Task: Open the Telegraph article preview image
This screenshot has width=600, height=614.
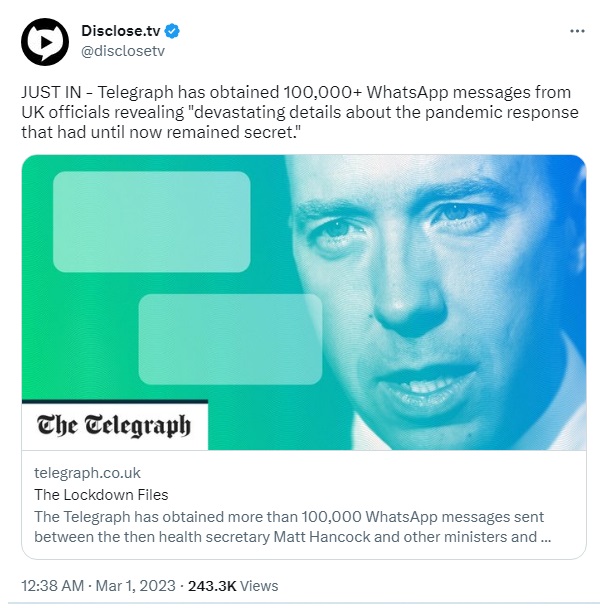Action: 304,302
